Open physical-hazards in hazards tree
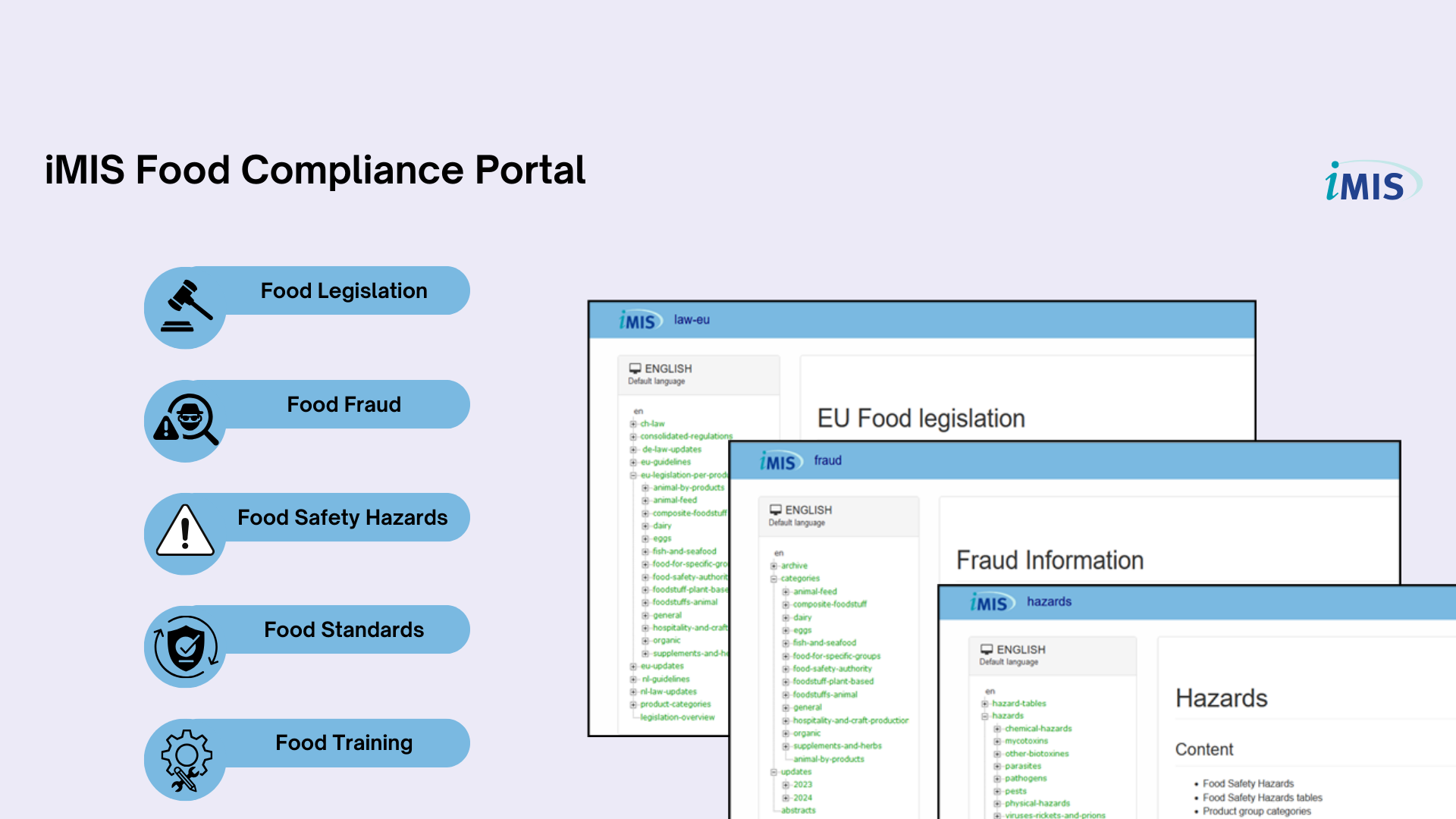Viewport: 1456px width, 819px height. 1037,803
